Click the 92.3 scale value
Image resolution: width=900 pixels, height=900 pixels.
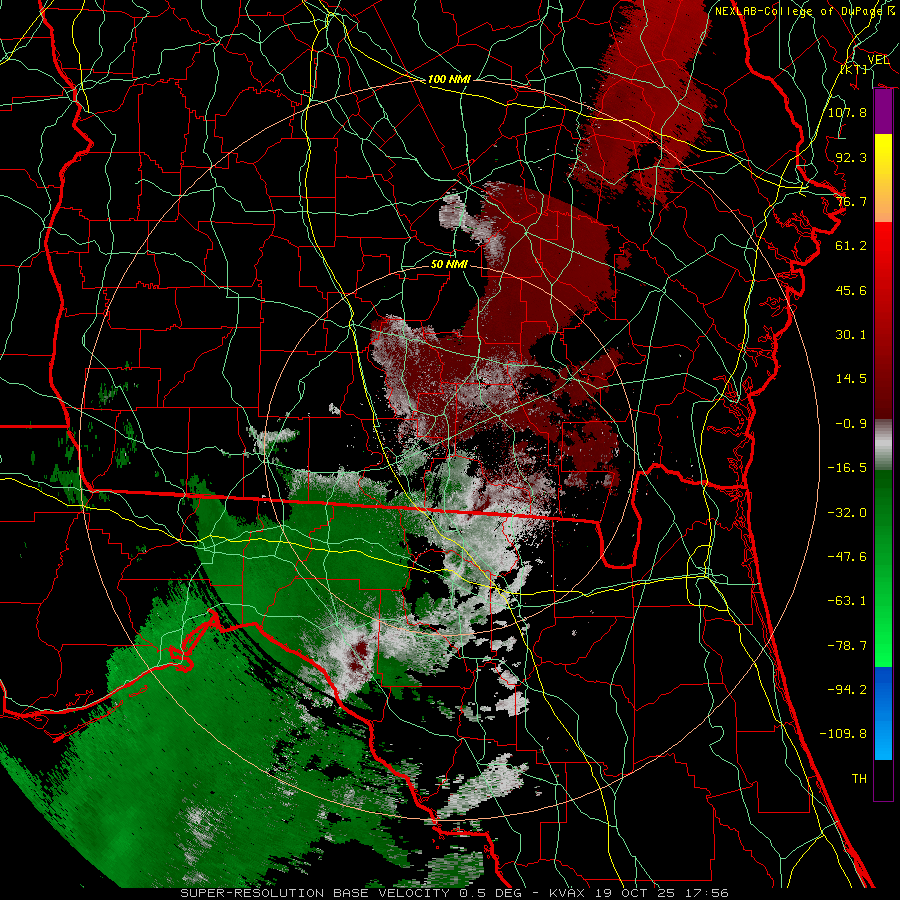851,157
